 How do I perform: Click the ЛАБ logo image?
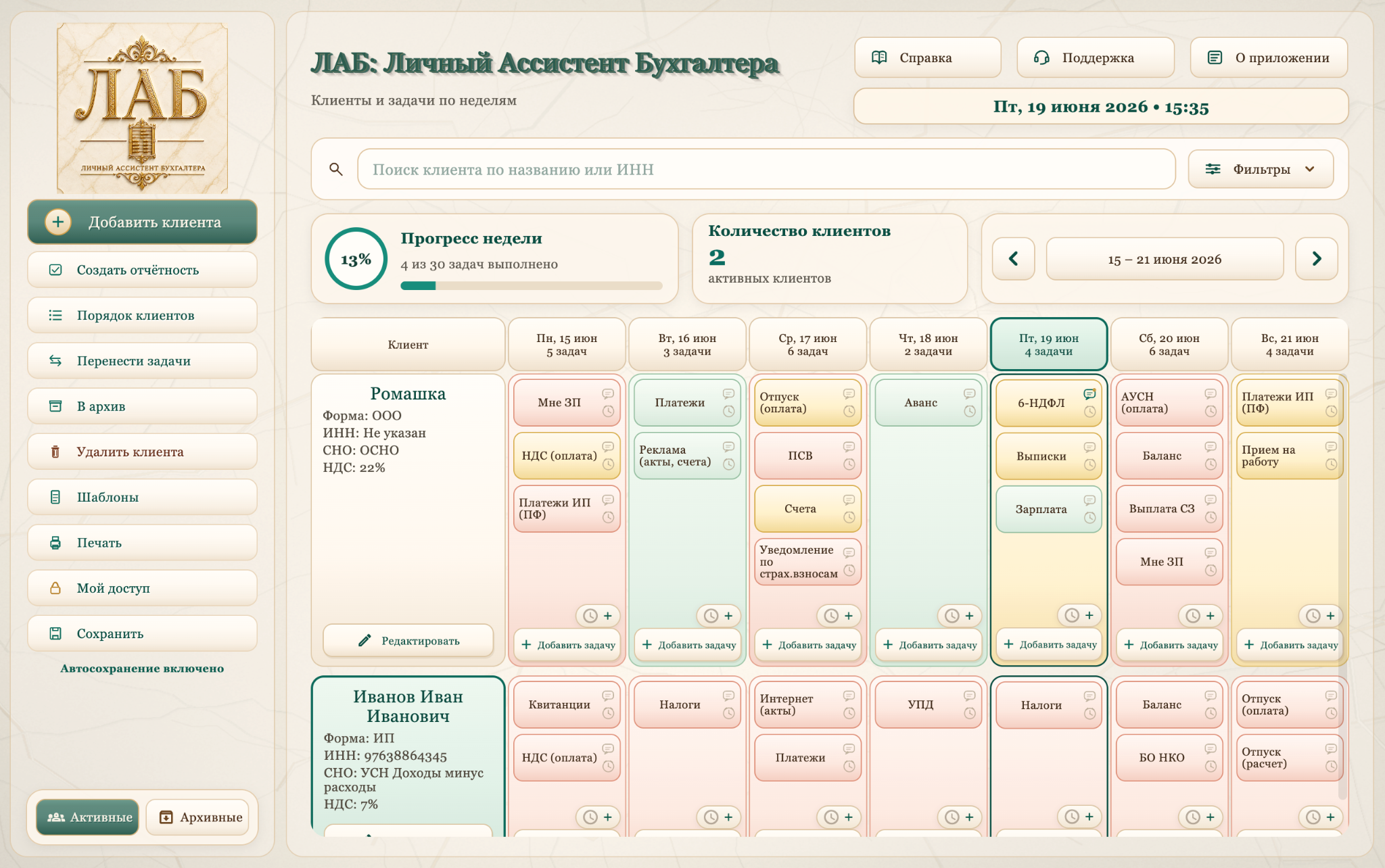[142, 108]
